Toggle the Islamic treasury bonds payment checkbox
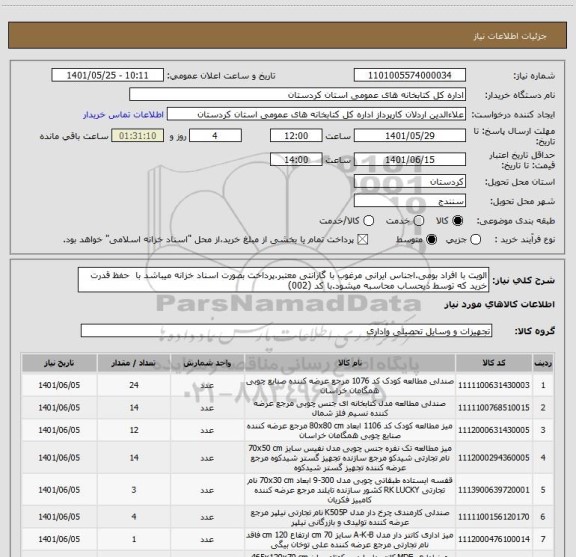Screen dimensions: 576x557 click(x=363, y=240)
